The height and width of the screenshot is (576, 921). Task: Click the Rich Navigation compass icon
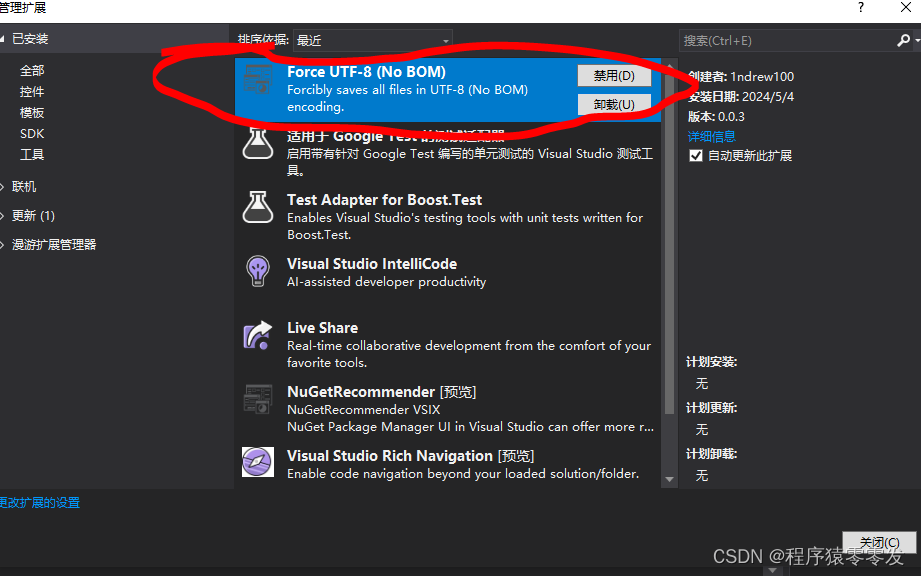[x=258, y=462]
